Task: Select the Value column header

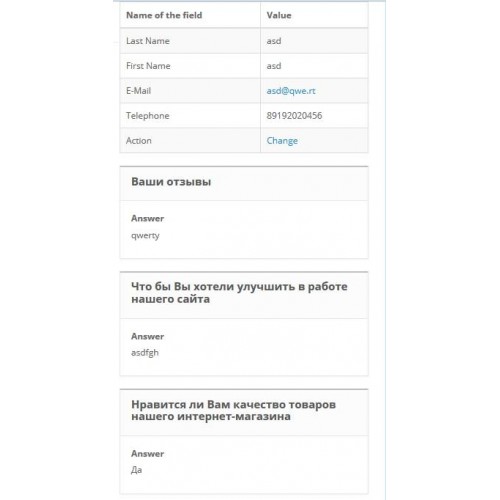Action: (279, 15)
